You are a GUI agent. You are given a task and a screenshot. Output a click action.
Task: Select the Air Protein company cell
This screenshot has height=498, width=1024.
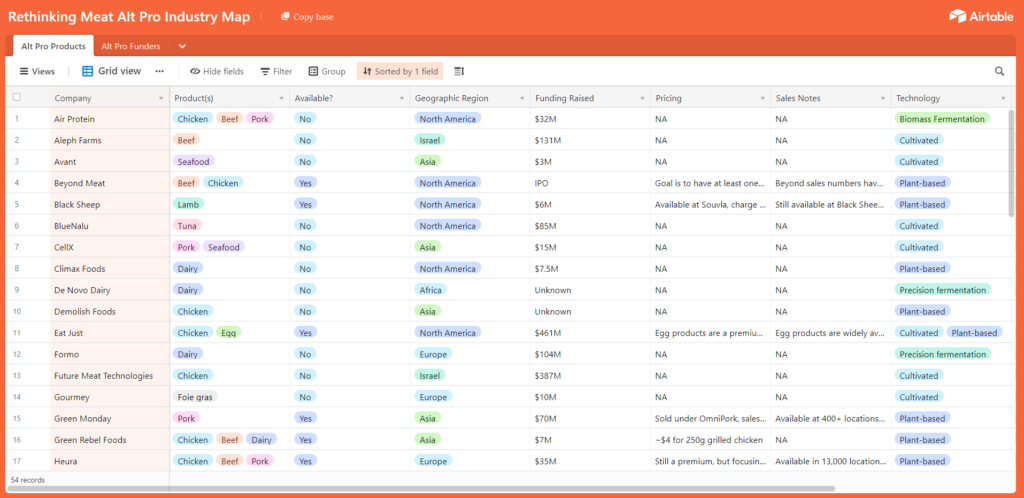109,119
